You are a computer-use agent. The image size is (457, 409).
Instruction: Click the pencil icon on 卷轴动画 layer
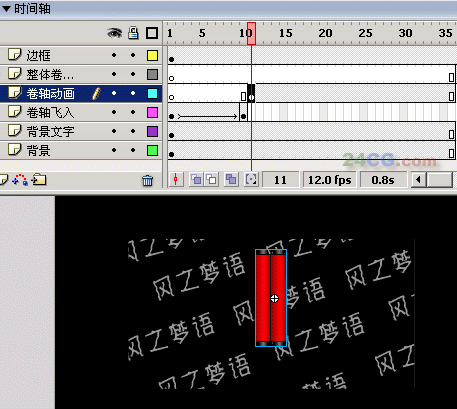tap(96, 94)
